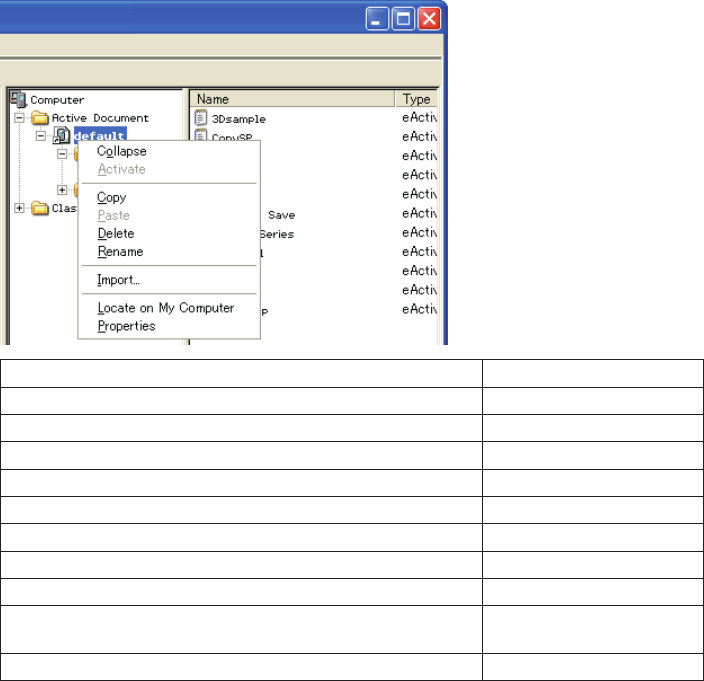The height and width of the screenshot is (681, 704).
Task: Select Locate on My Computer
Action: coord(166,308)
